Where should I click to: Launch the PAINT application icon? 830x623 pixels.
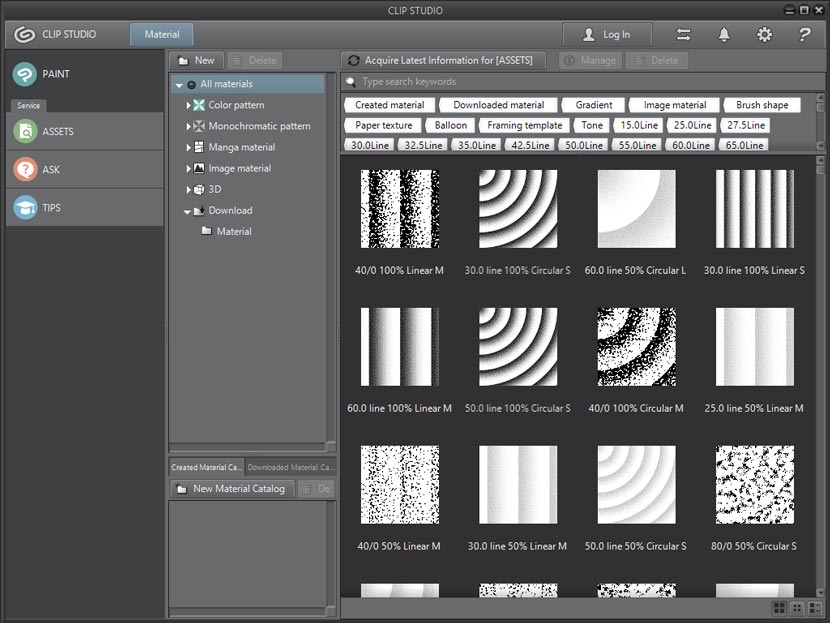[x=24, y=74]
